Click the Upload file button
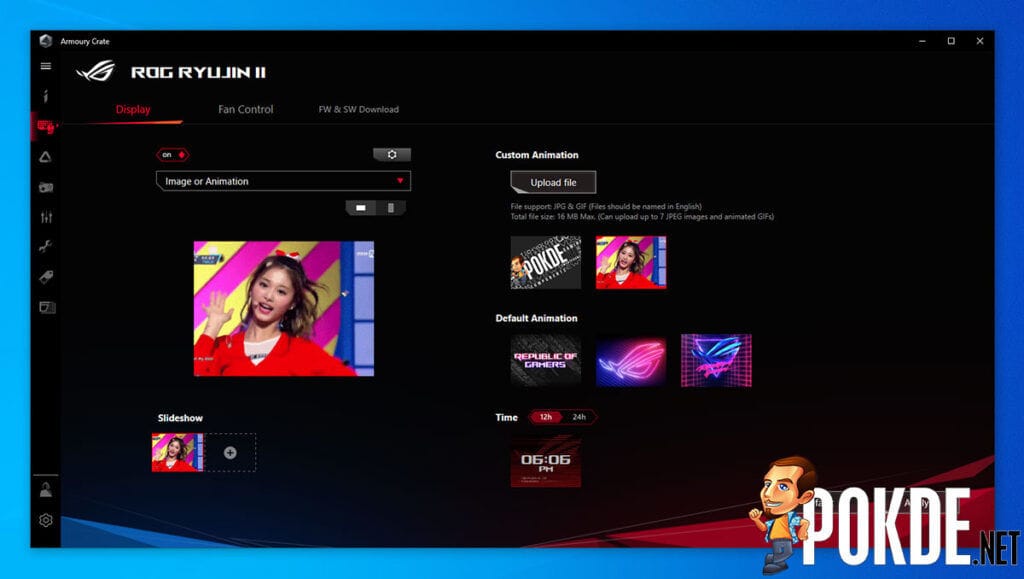Screen dimensions: 1024x579 (x=553, y=182)
